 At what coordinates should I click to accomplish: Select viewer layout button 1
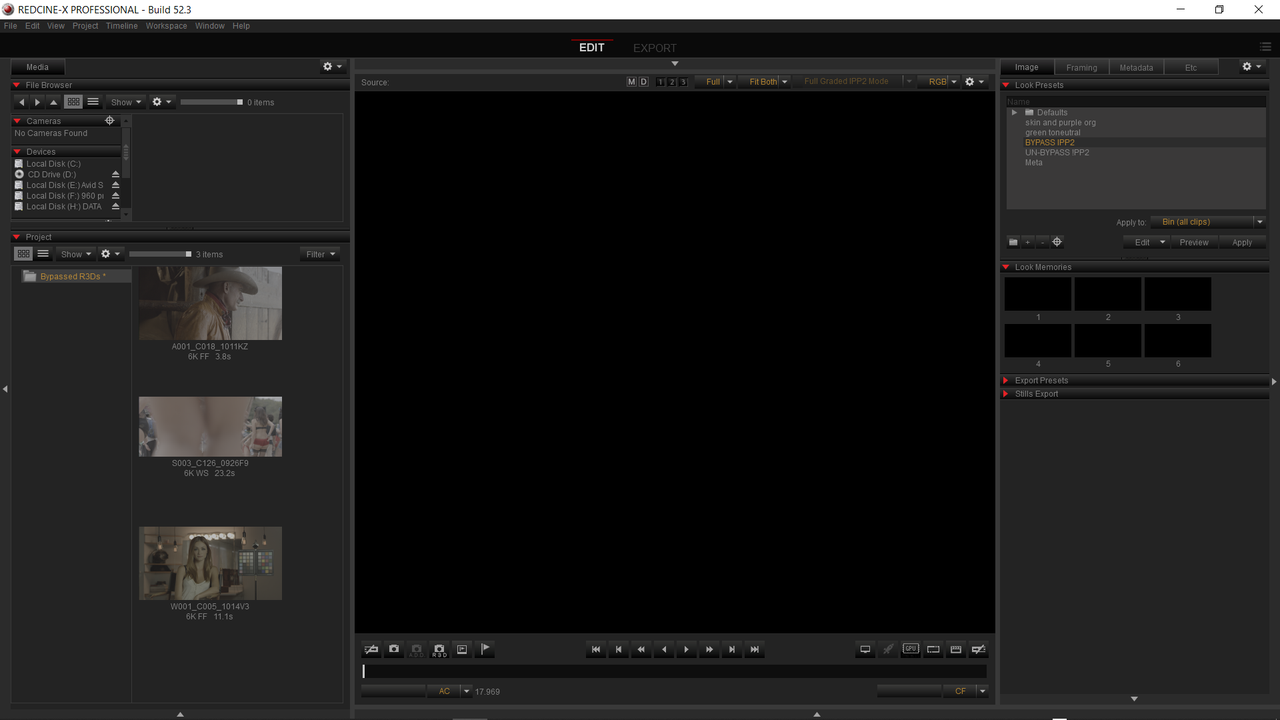(x=661, y=82)
